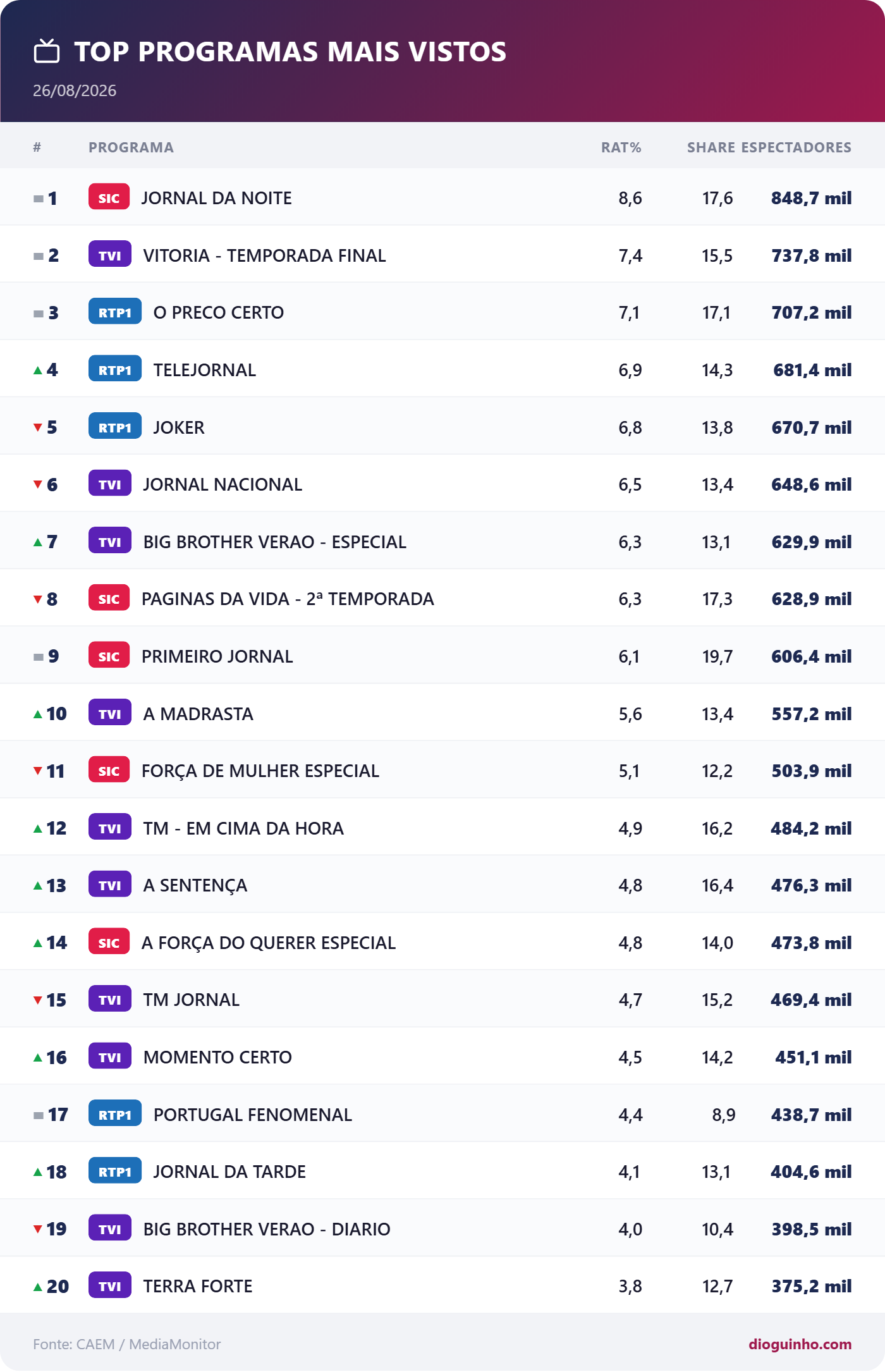The height and width of the screenshot is (1372, 885).
Task: Click the RTP1 badge next to O Preco Certo
Action: pyautogui.click(x=115, y=312)
